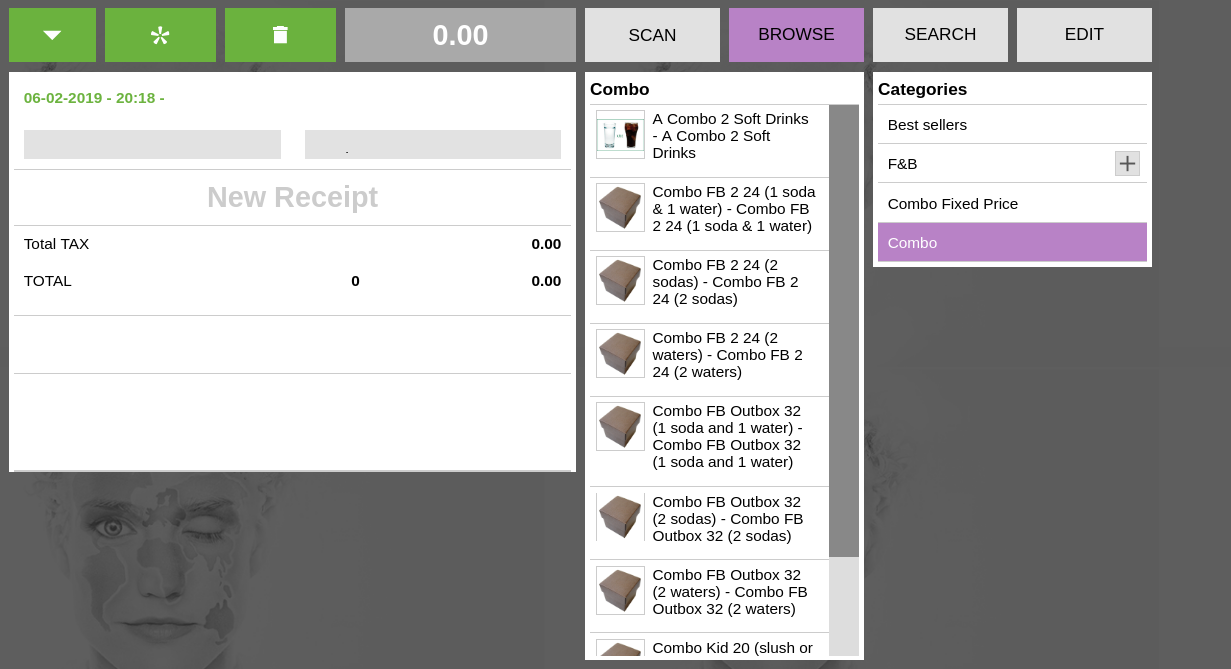Add Combo FB 2 24 (2 waters) item
This screenshot has width=1231, height=669.
click(x=709, y=360)
